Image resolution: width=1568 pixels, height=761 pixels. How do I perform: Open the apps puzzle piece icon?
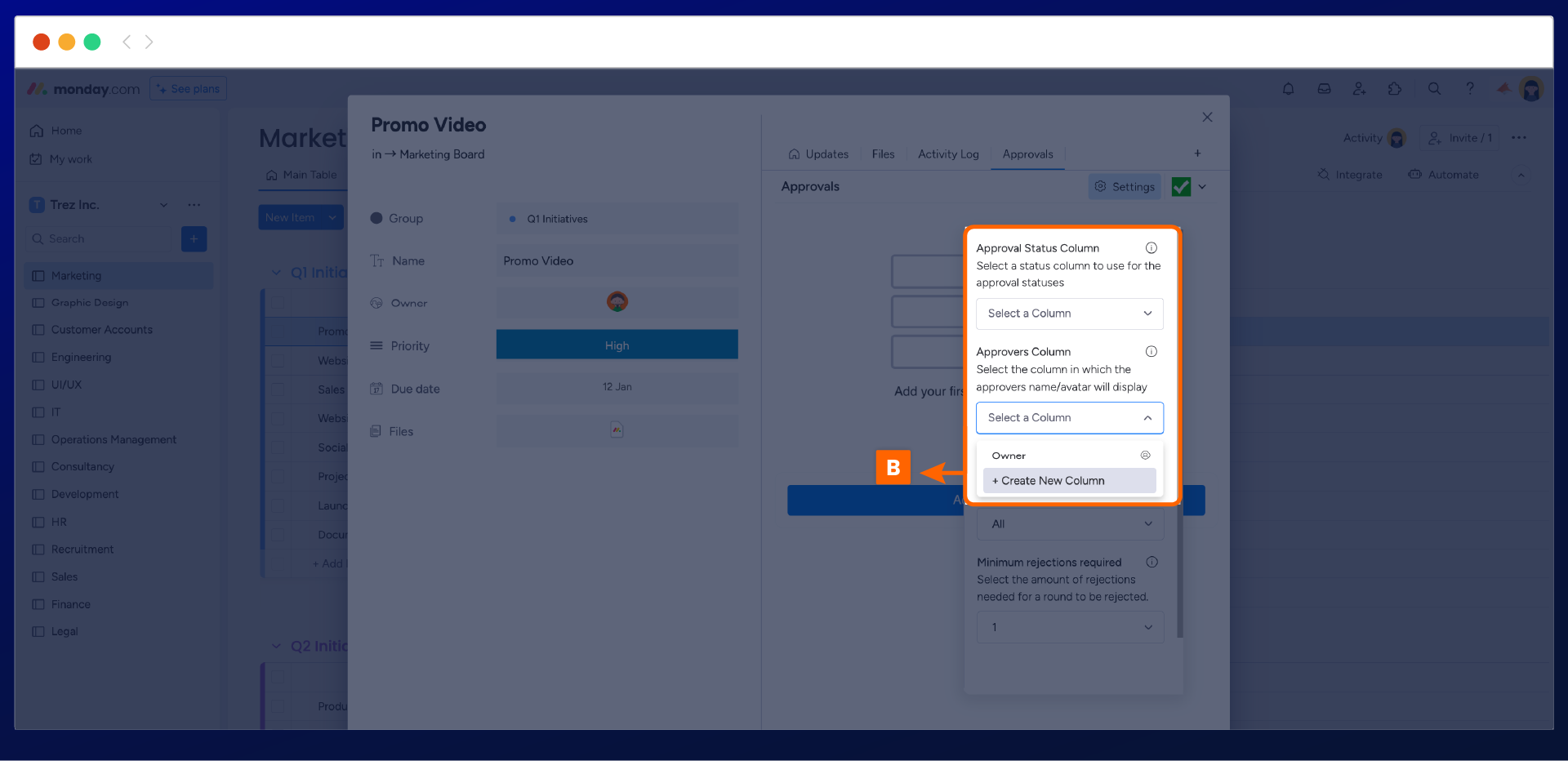1395,89
